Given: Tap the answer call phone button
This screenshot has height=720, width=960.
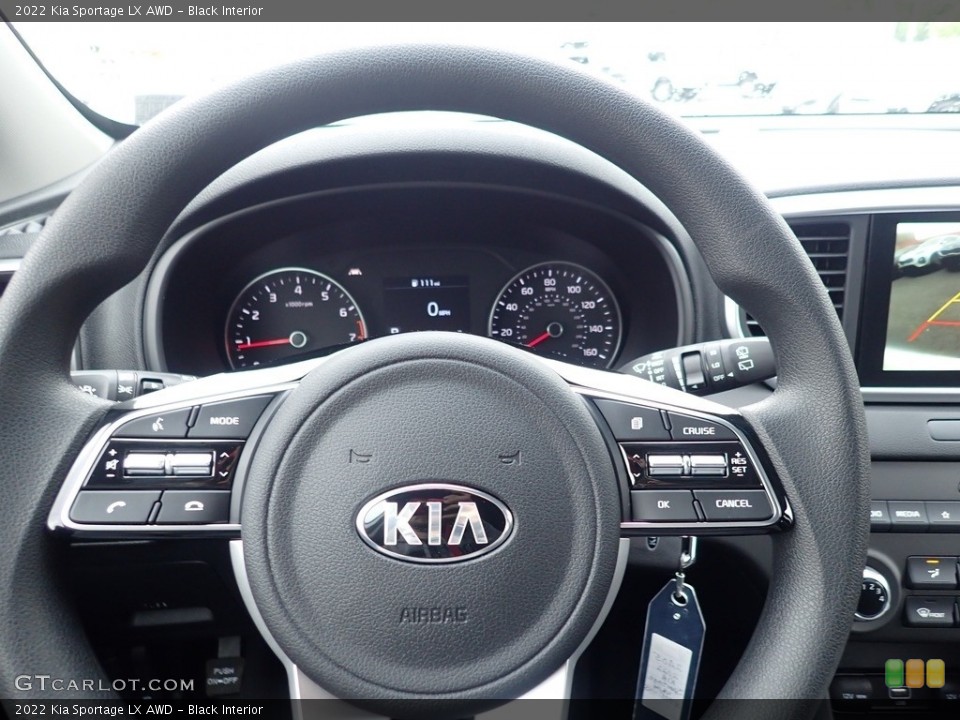Looking at the screenshot, I should click(114, 508).
